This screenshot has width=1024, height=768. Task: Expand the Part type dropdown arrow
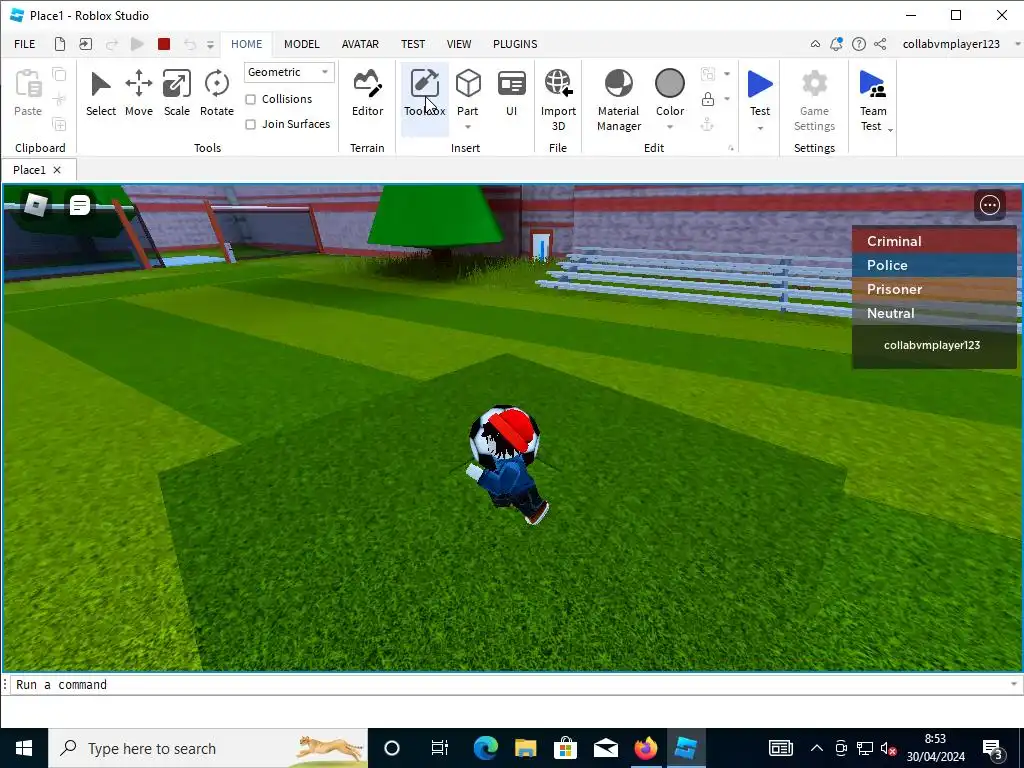point(468,127)
